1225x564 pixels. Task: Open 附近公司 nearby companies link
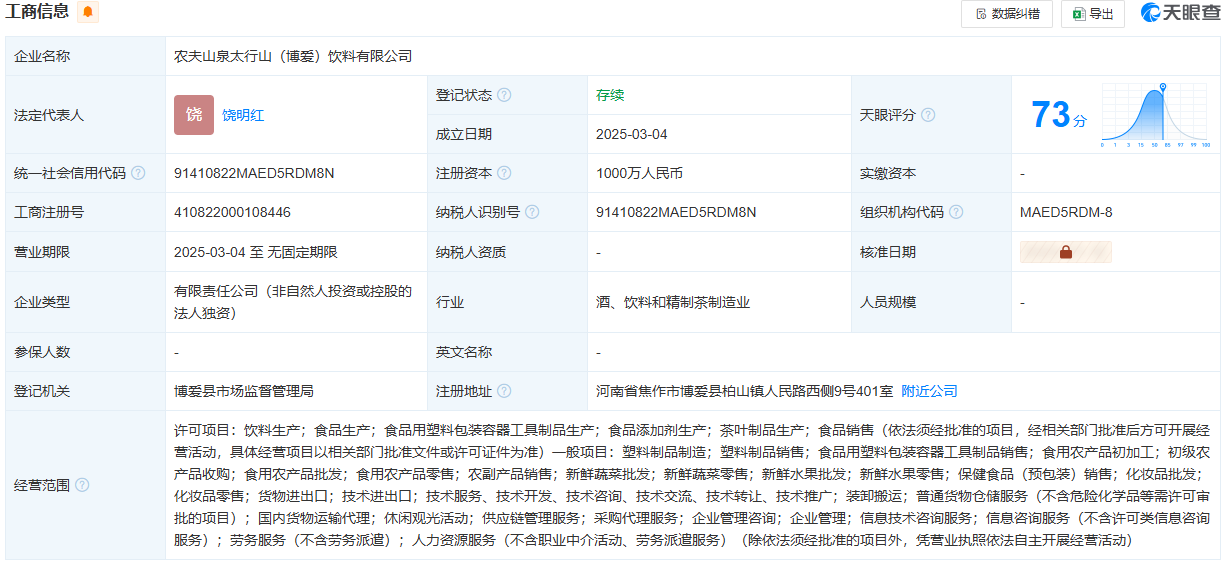click(x=929, y=391)
